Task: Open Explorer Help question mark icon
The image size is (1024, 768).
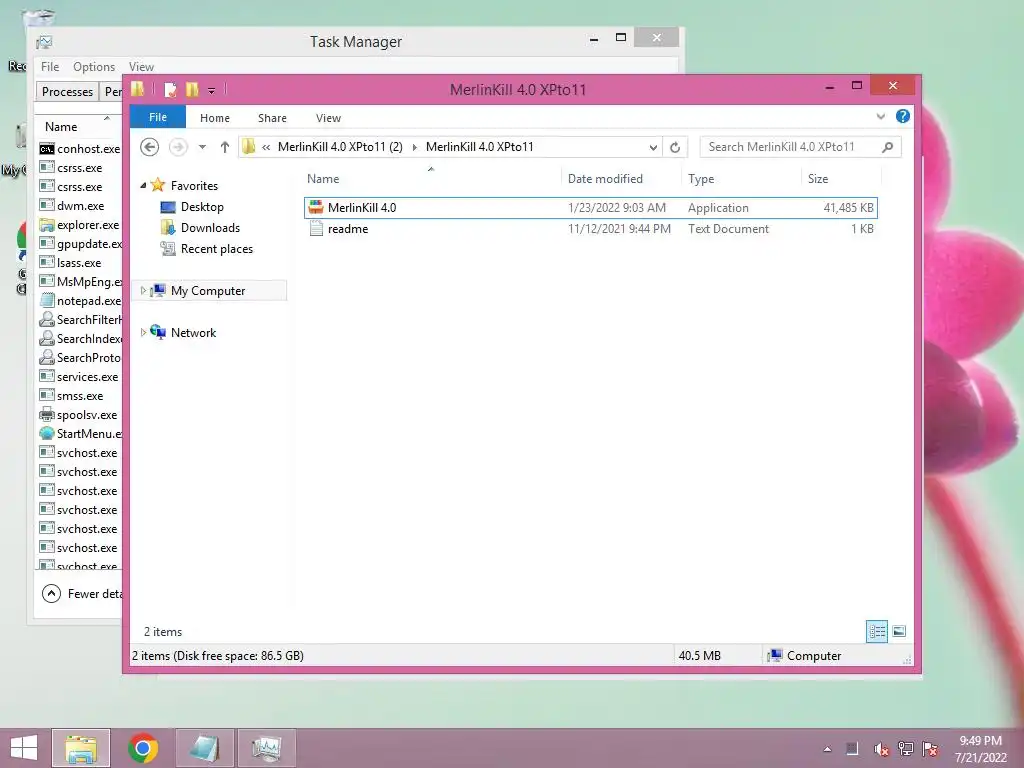Action: (903, 116)
